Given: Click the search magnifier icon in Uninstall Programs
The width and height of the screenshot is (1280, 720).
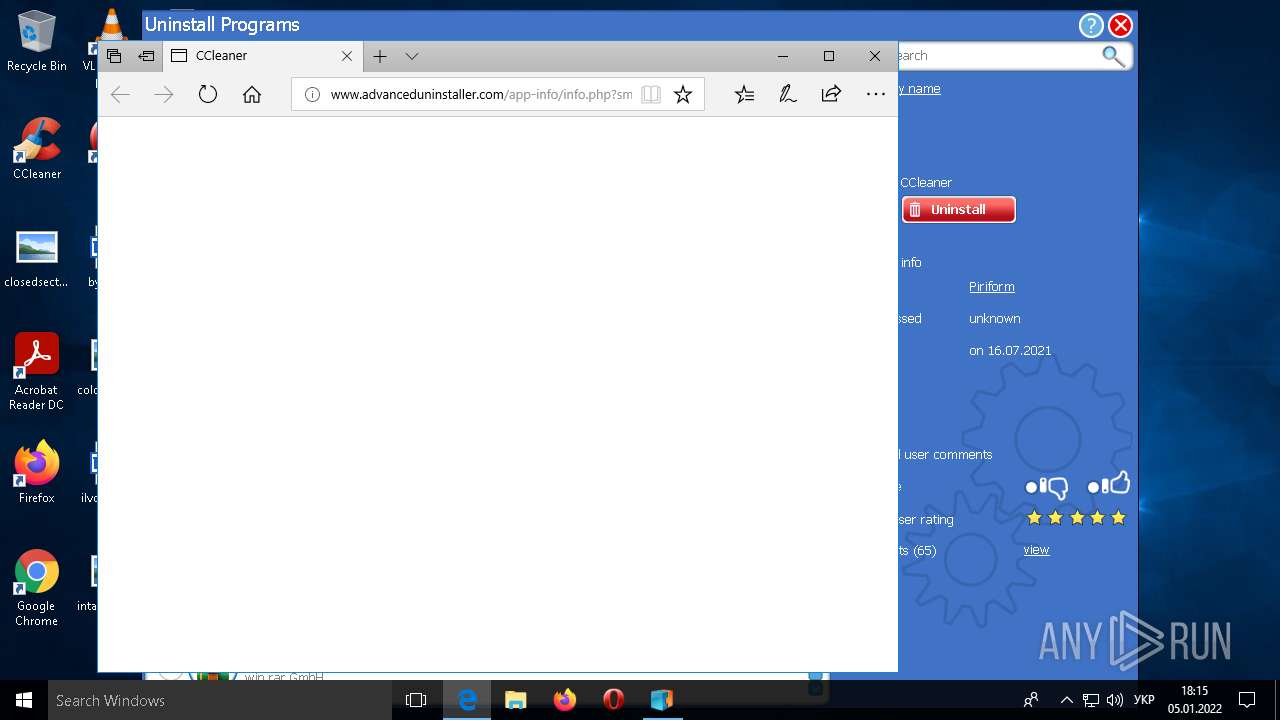Looking at the screenshot, I should point(1113,56).
